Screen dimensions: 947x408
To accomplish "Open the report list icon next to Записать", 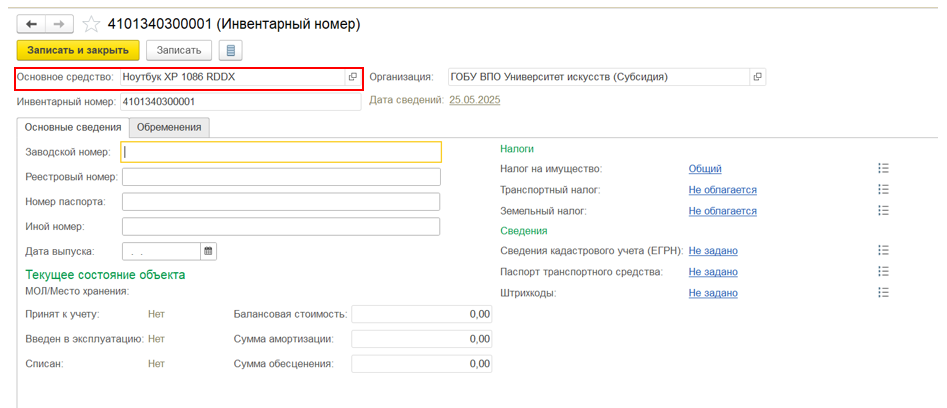I will (230, 51).
